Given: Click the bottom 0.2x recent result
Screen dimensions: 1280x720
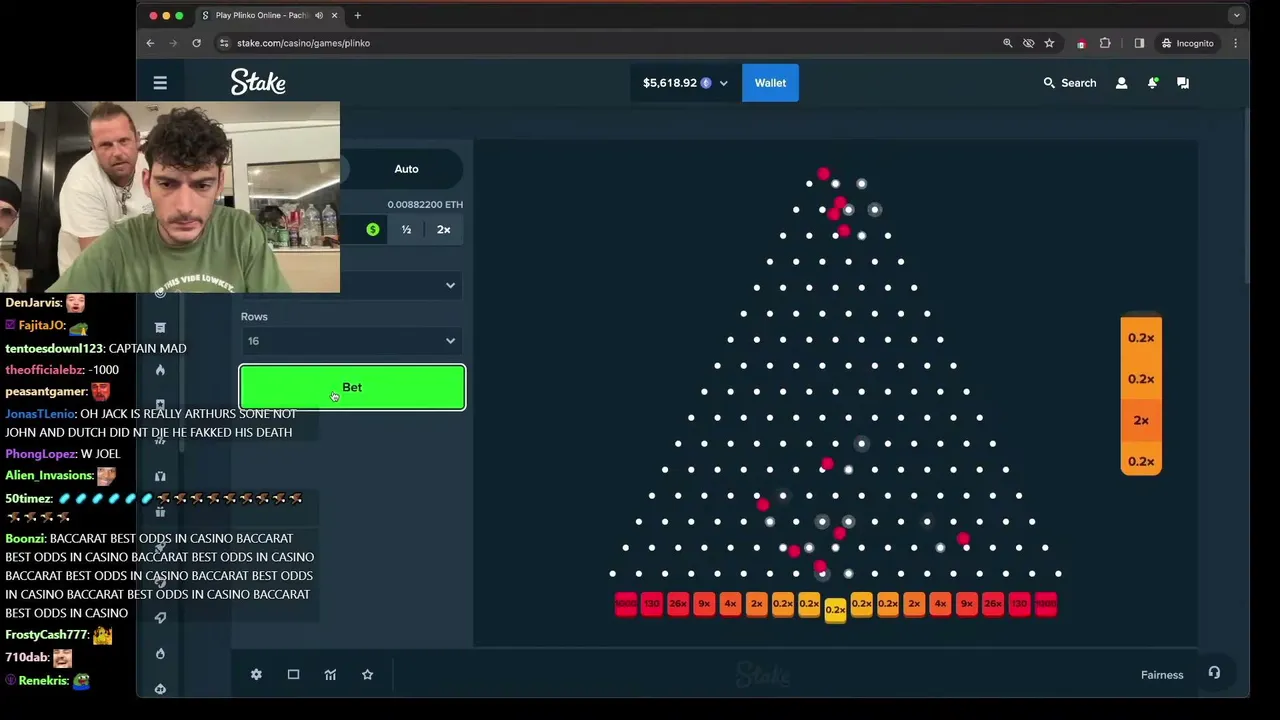Looking at the screenshot, I should point(1141,462).
